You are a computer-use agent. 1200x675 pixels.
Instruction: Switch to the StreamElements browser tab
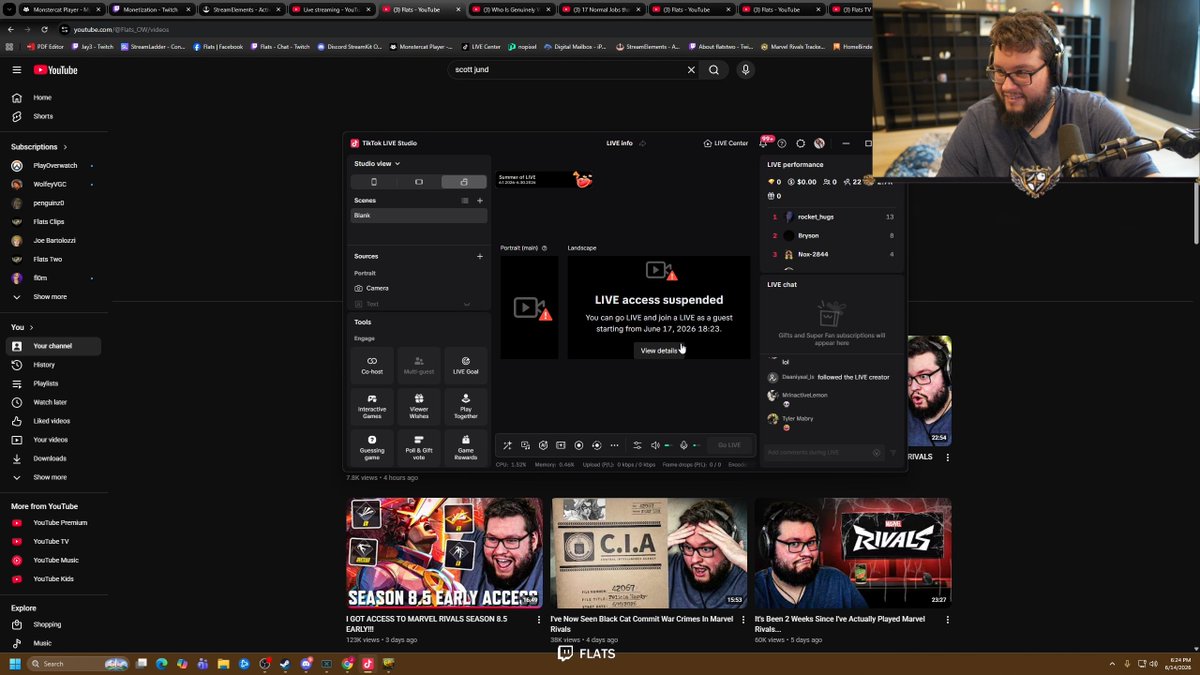click(242, 9)
